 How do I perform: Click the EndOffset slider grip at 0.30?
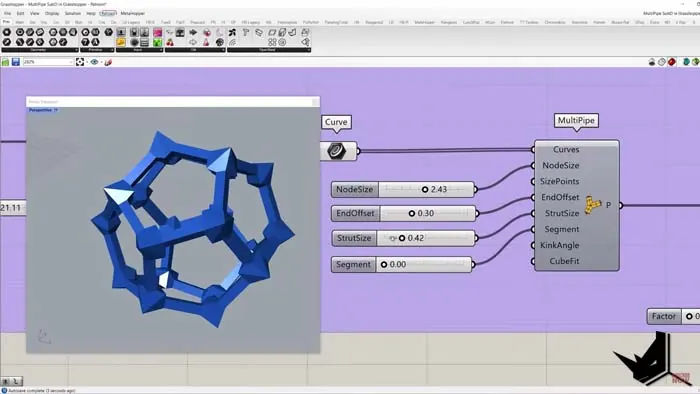click(x=412, y=214)
